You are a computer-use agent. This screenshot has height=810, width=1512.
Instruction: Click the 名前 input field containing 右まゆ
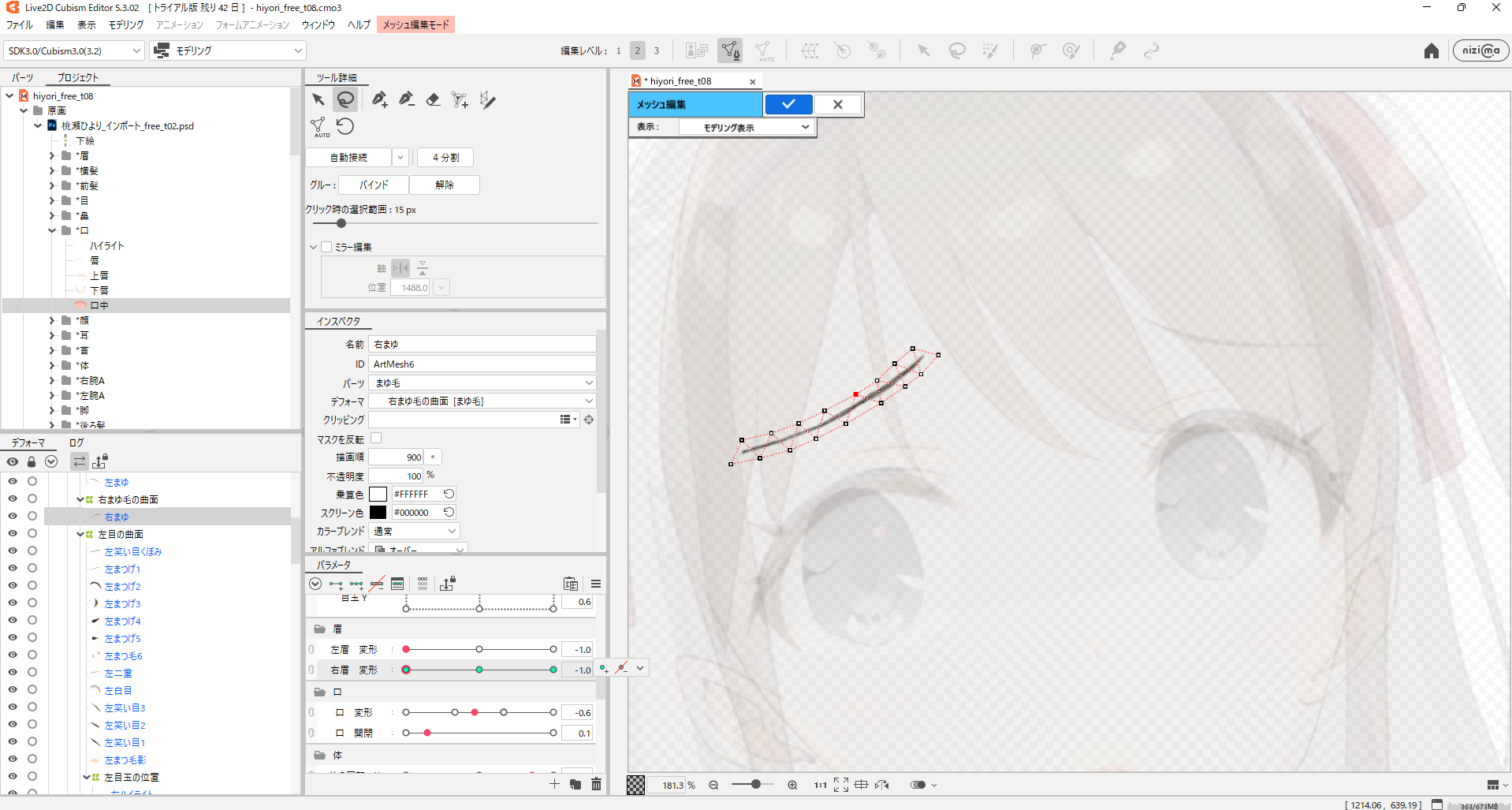pos(482,345)
